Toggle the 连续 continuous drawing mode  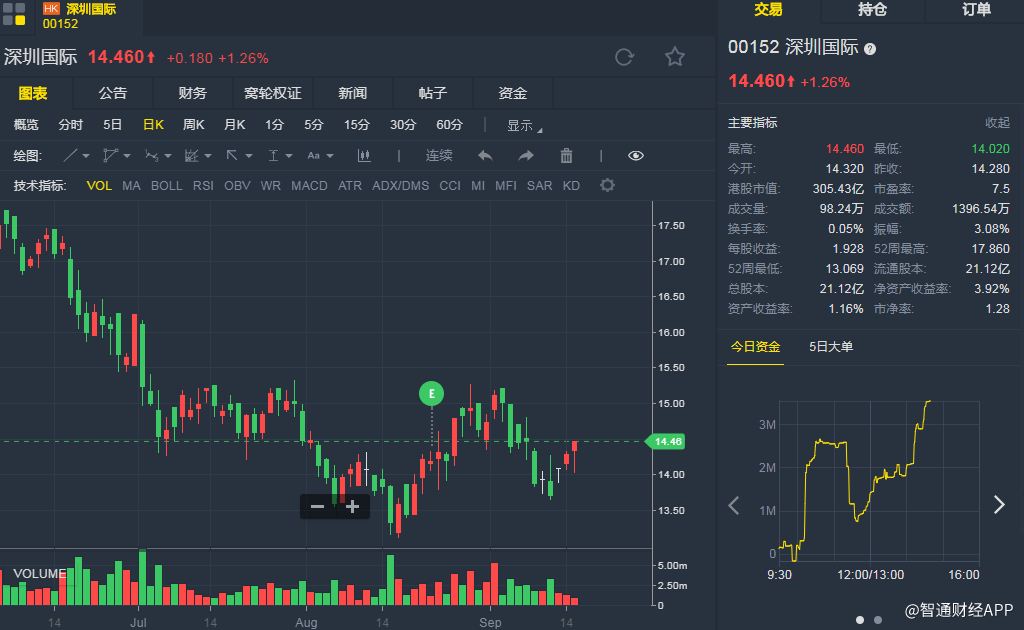pos(439,156)
